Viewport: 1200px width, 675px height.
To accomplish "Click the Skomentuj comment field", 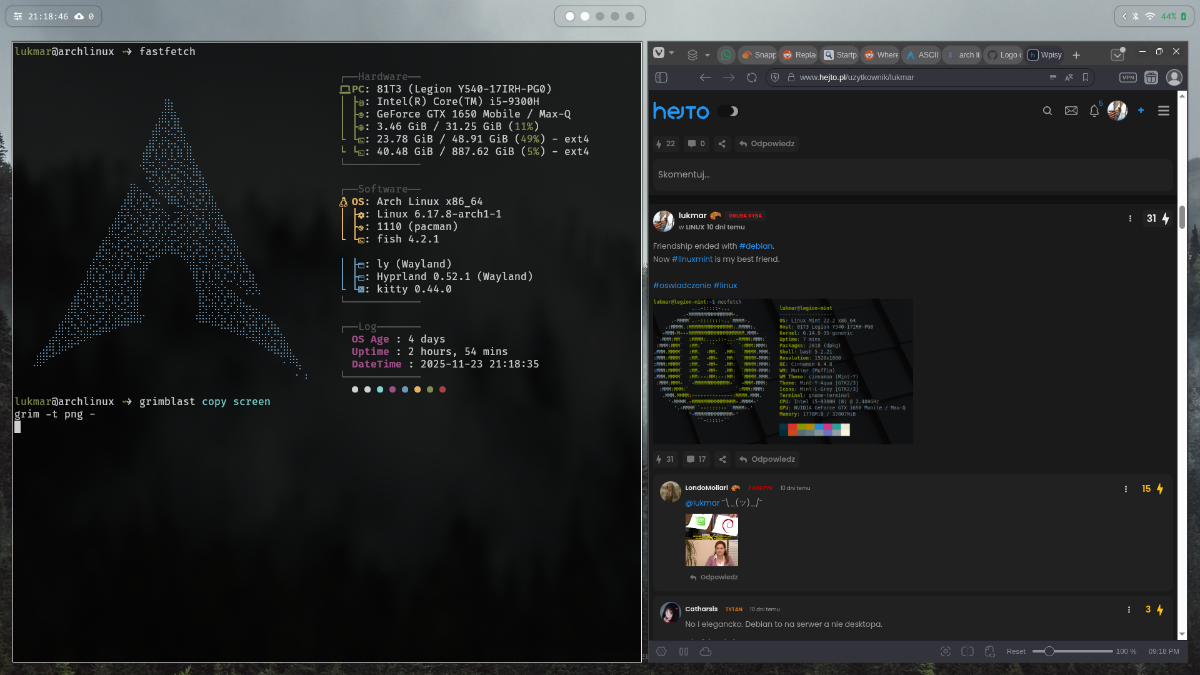I will [x=912, y=175].
